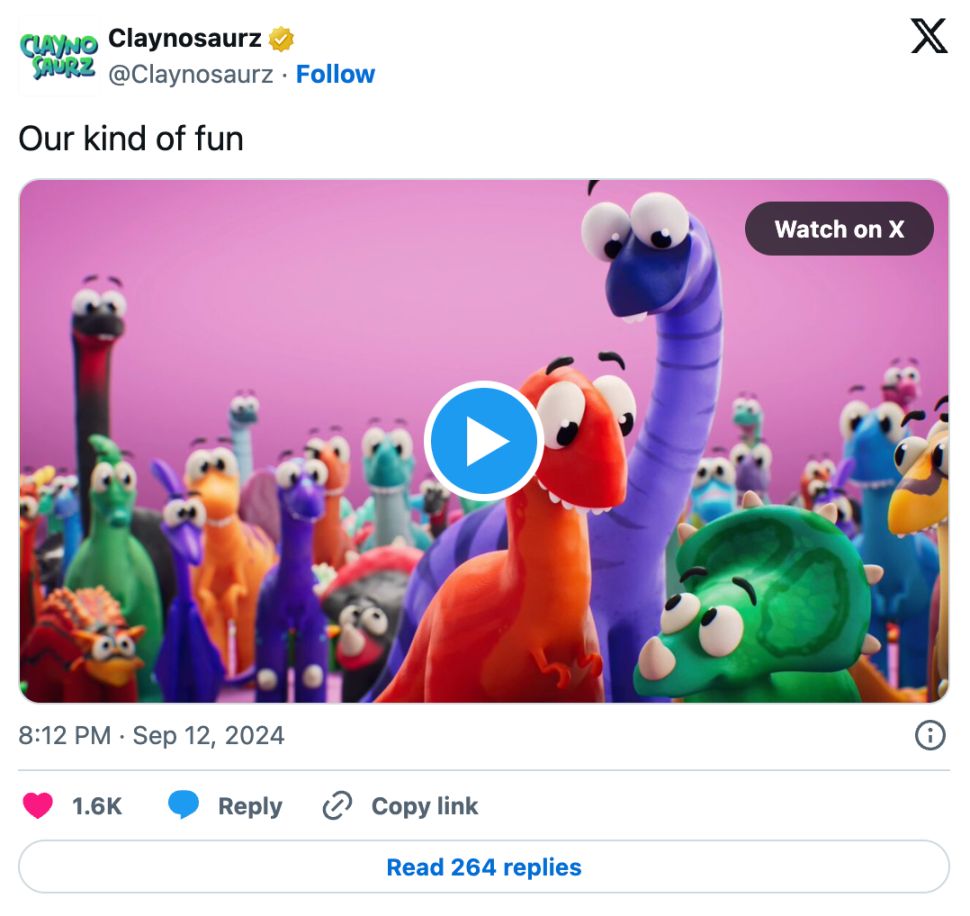The height and width of the screenshot is (916, 970).
Task: Follow the Claynosaurz account
Action: (335, 75)
